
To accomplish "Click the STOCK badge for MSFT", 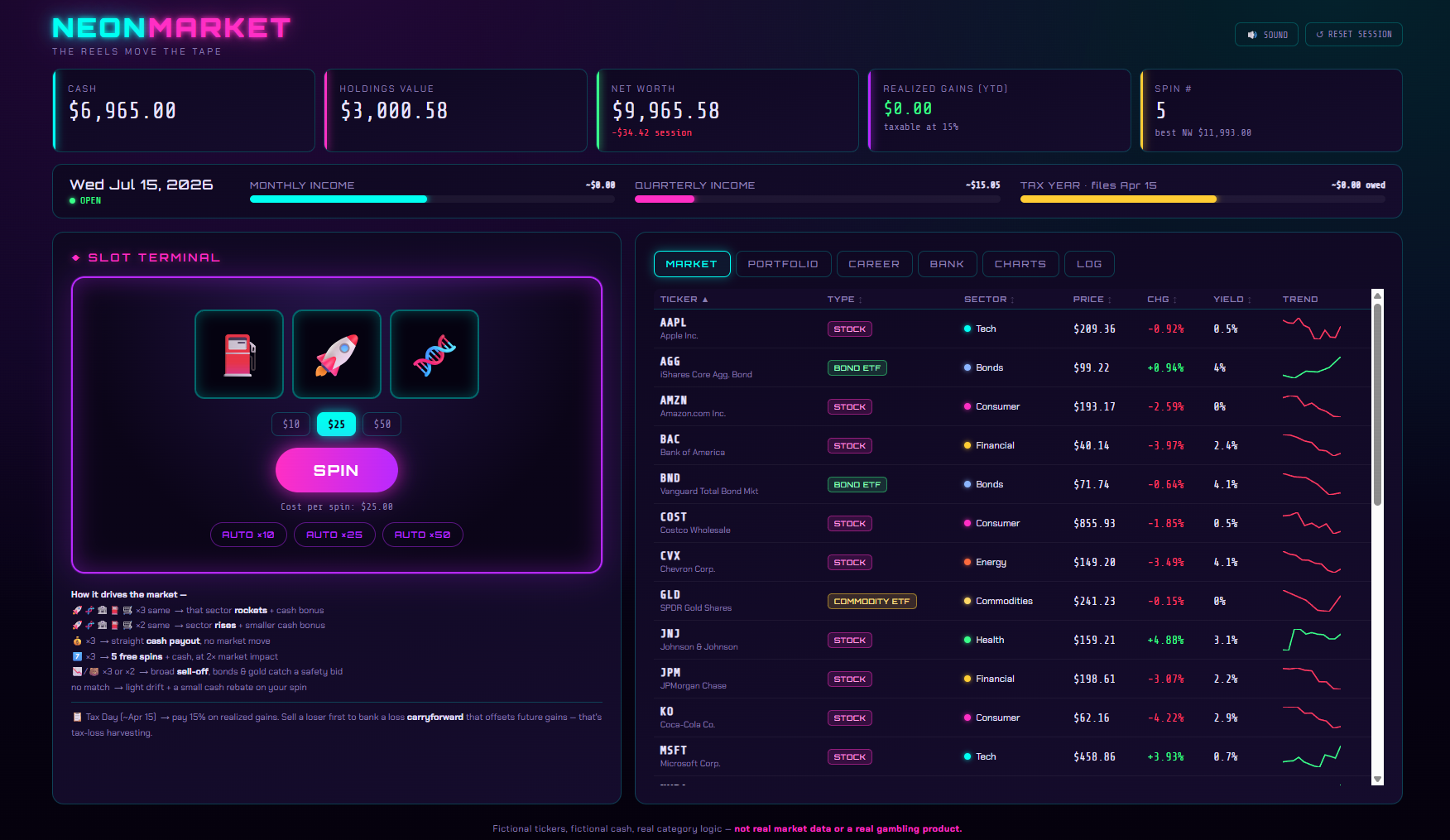I will [x=850, y=756].
